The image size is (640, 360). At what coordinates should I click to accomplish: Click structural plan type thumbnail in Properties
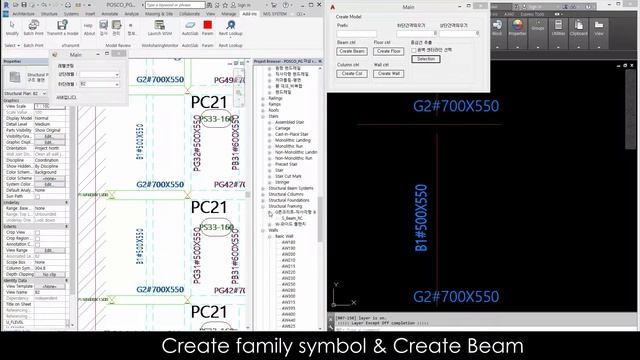pos(15,77)
